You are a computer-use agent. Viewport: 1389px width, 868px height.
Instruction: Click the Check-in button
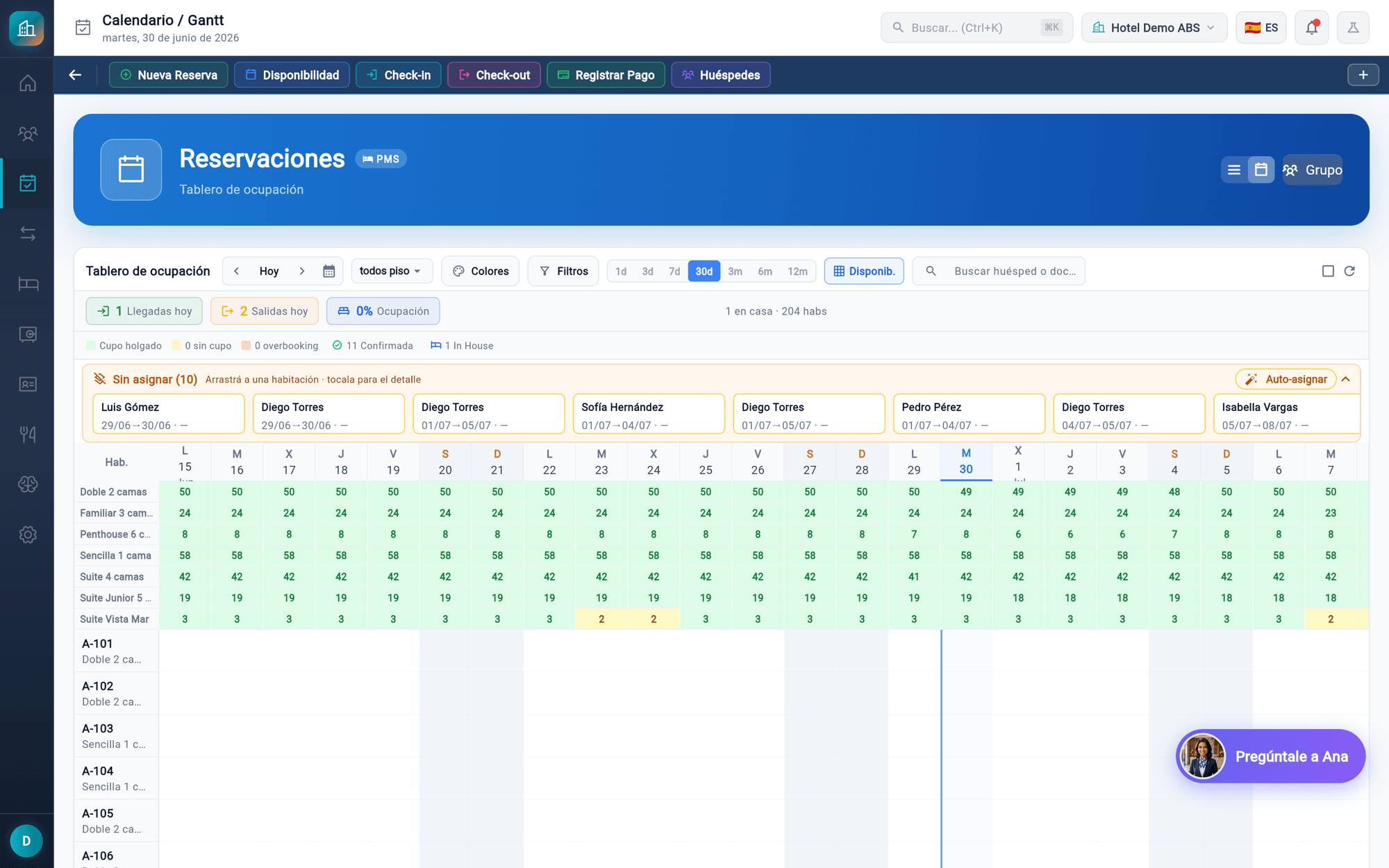pyautogui.click(x=399, y=75)
